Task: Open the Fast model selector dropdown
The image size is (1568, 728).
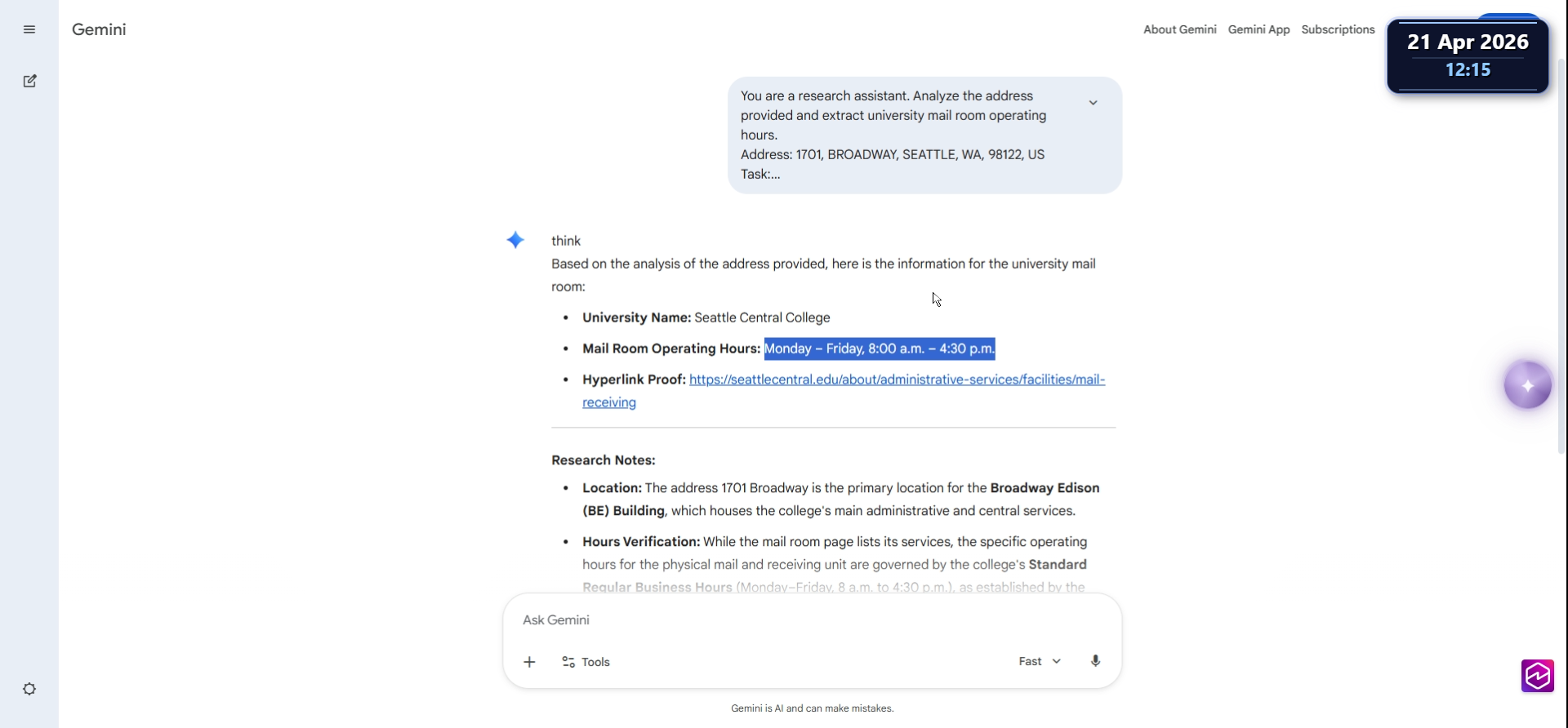Action: pos(1040,661)
